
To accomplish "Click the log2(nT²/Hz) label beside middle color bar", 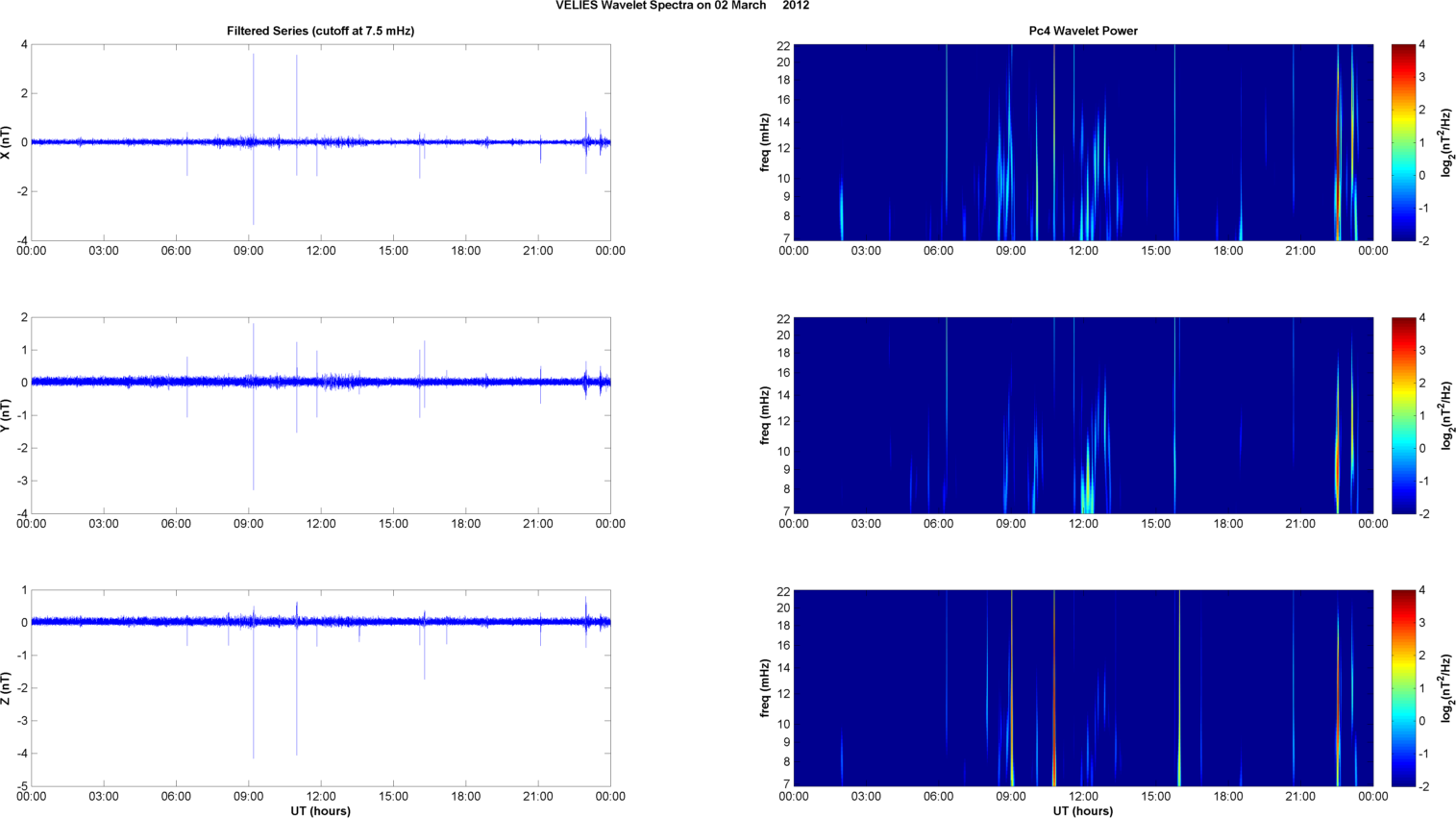I will coord(1447,415).
